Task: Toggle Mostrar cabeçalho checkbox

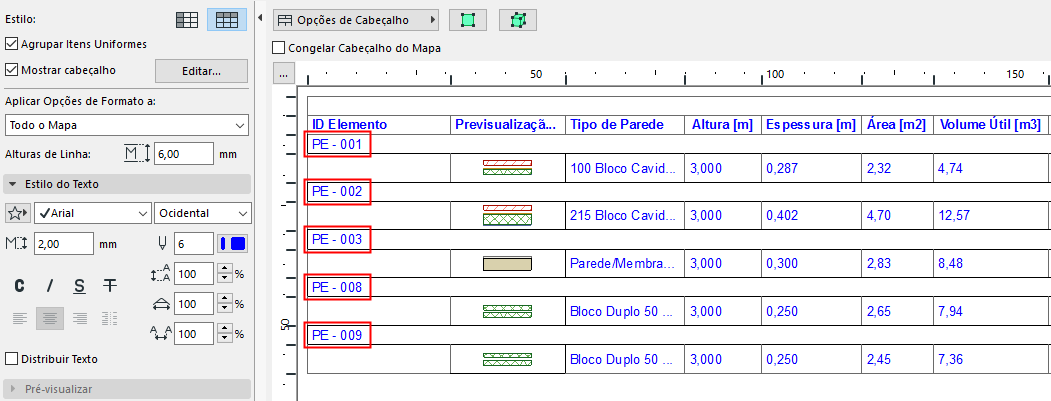Action: (x=11, y=70)
